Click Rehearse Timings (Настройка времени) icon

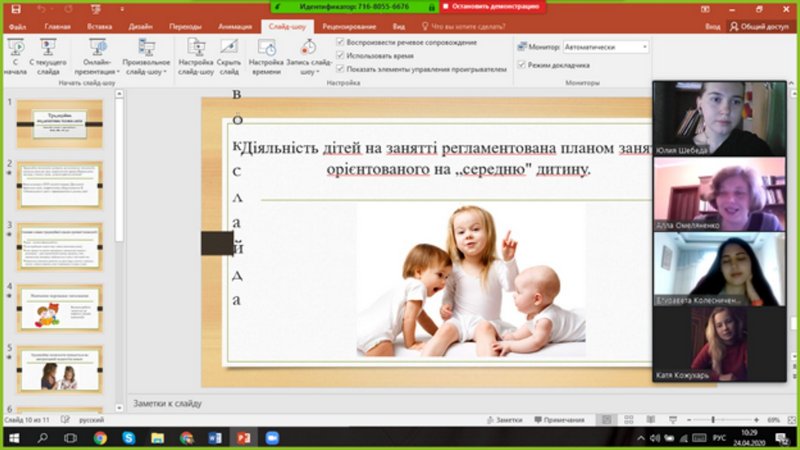pyautogui.click(x=266, y=56)
